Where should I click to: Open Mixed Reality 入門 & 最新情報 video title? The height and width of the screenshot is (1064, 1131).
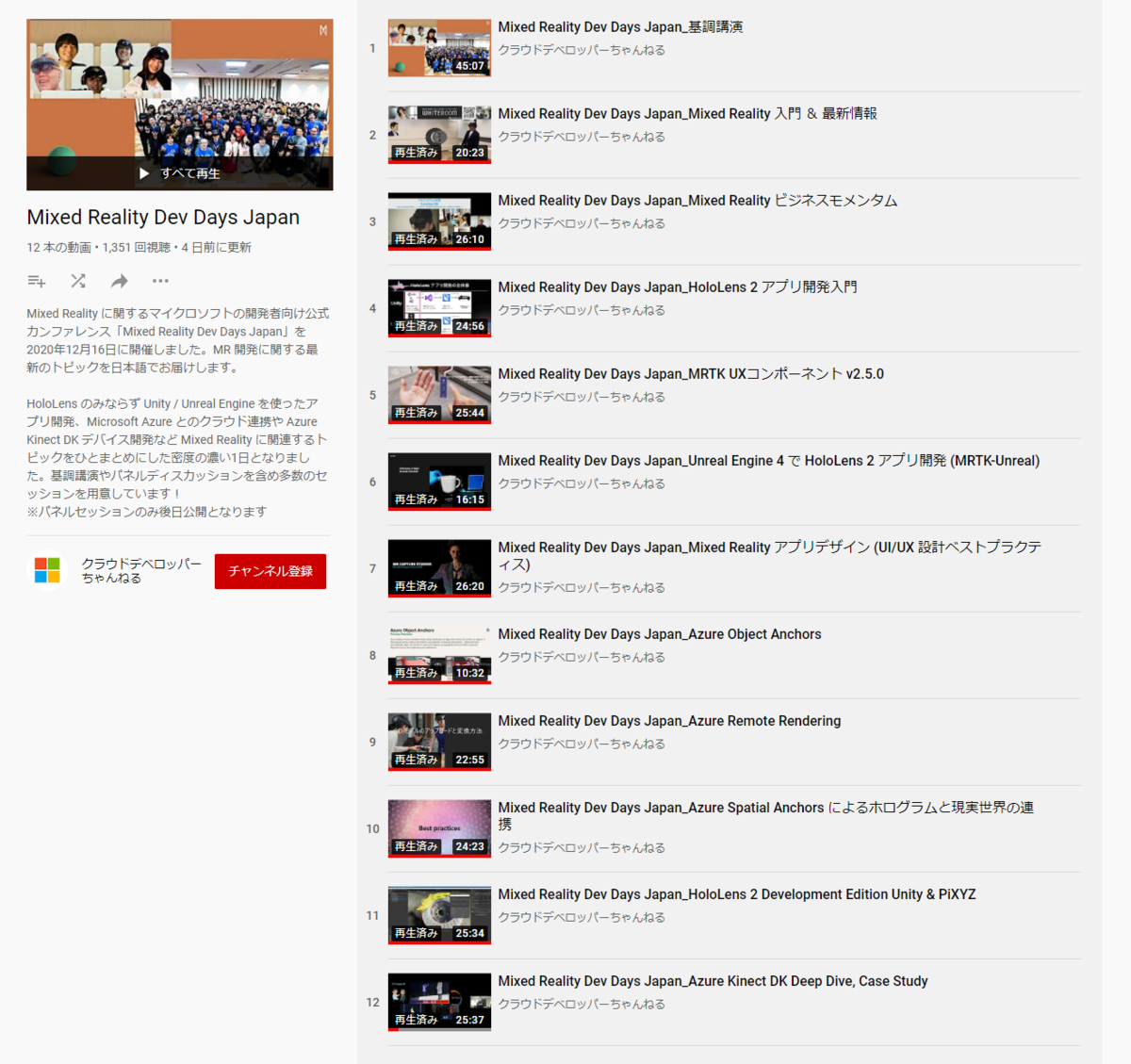687,114
